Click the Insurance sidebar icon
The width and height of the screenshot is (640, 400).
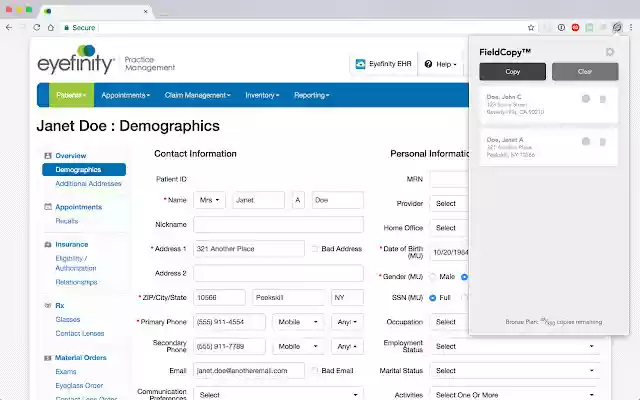point(48,244)
